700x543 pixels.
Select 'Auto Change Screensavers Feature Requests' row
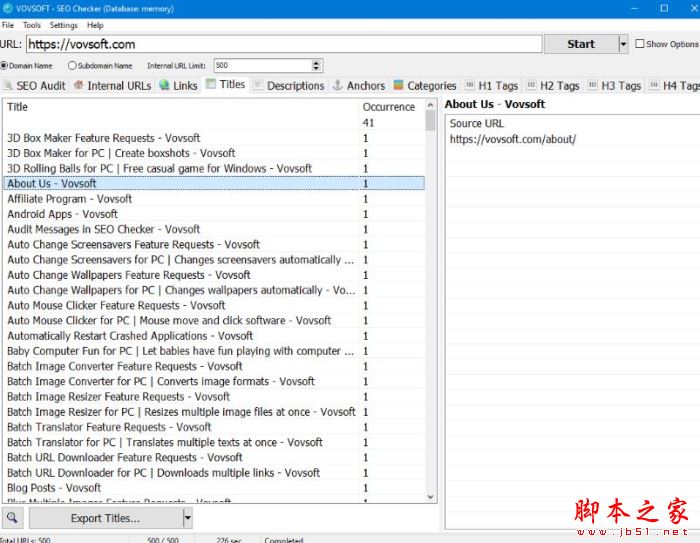tap(214, 244)
